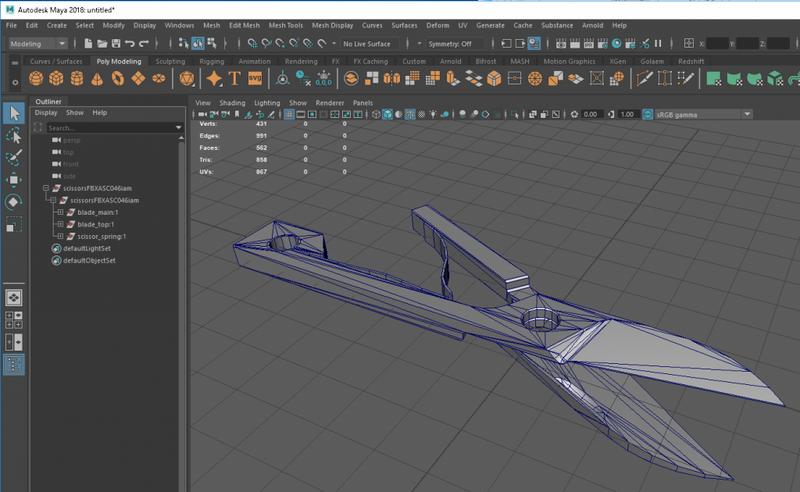Open the viewport Panels menu
This screenshot has height=492, width=800.
(363, 103)
